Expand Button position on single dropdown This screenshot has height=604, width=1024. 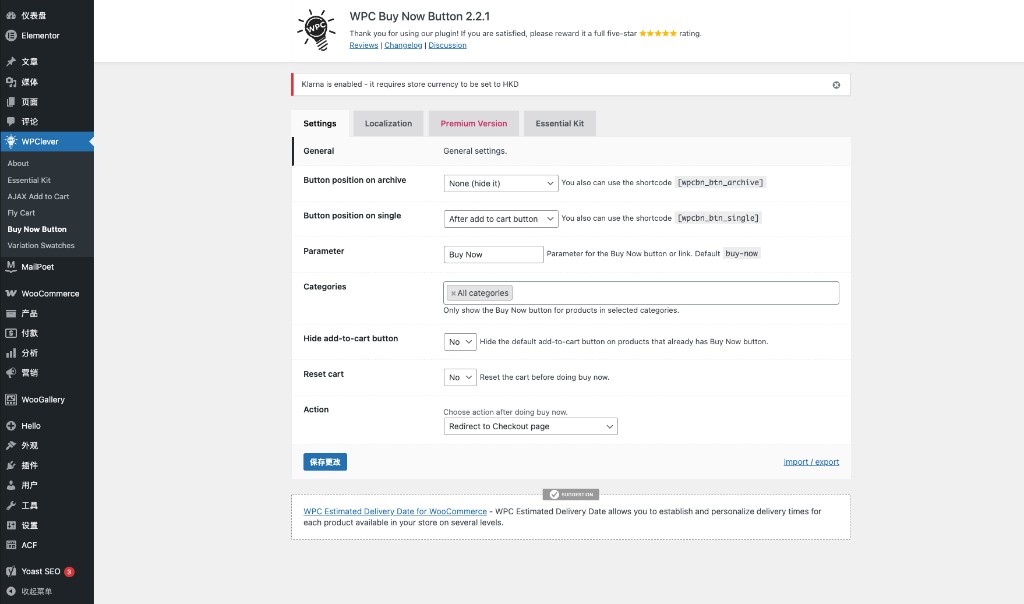(x=500, y=219)
